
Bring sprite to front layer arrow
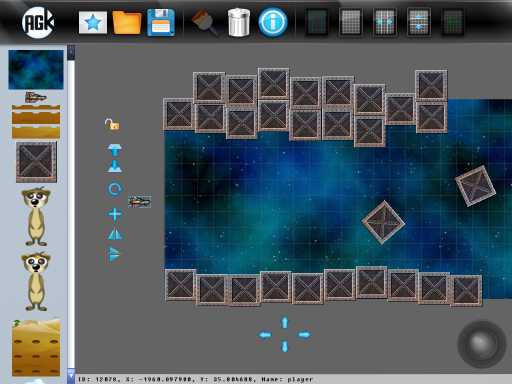(x=115, y=150)
